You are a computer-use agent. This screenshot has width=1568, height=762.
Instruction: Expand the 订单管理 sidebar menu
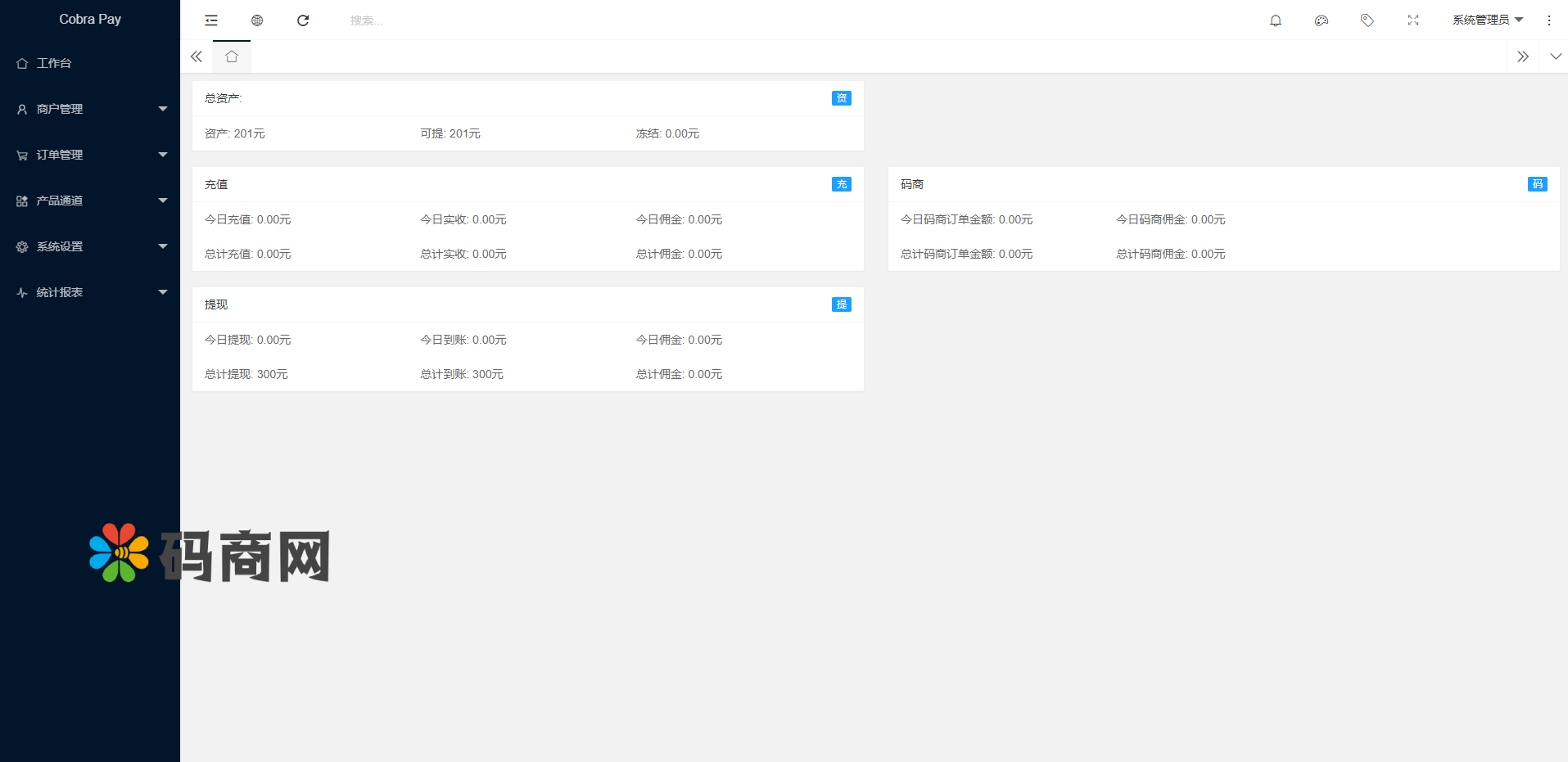(x=90, y=155)
